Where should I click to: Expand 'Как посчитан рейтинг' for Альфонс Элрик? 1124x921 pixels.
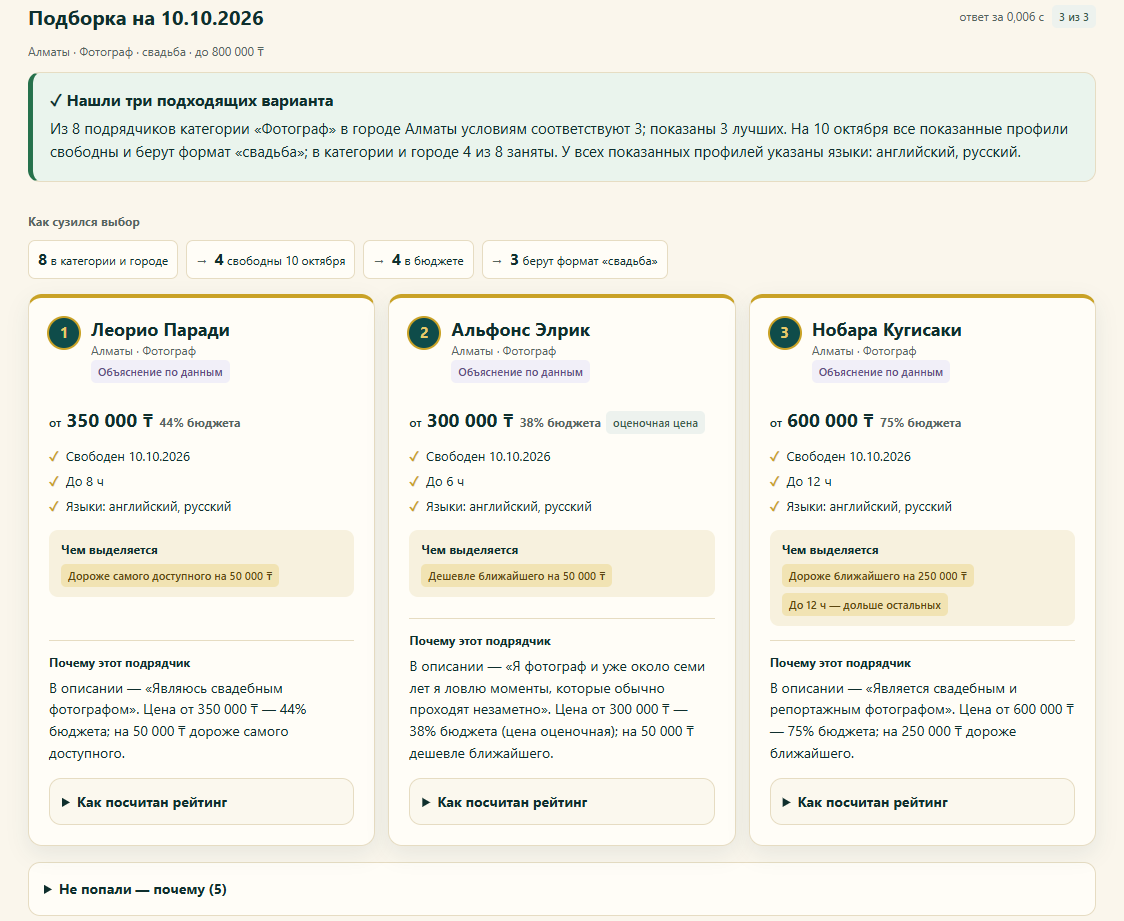[x=561, y=802]
